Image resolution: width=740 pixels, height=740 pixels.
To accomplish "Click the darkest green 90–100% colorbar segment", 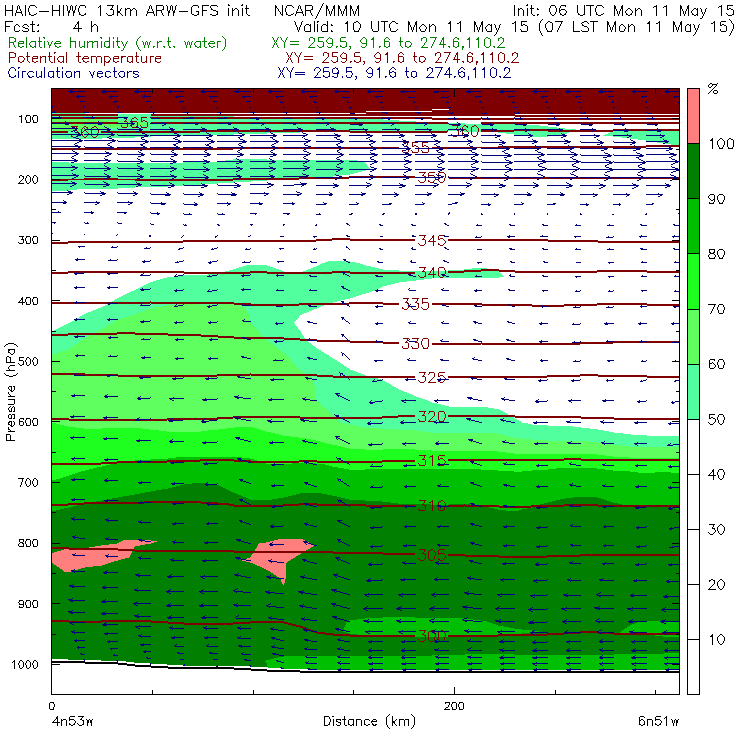I will [x=693, y=171].
